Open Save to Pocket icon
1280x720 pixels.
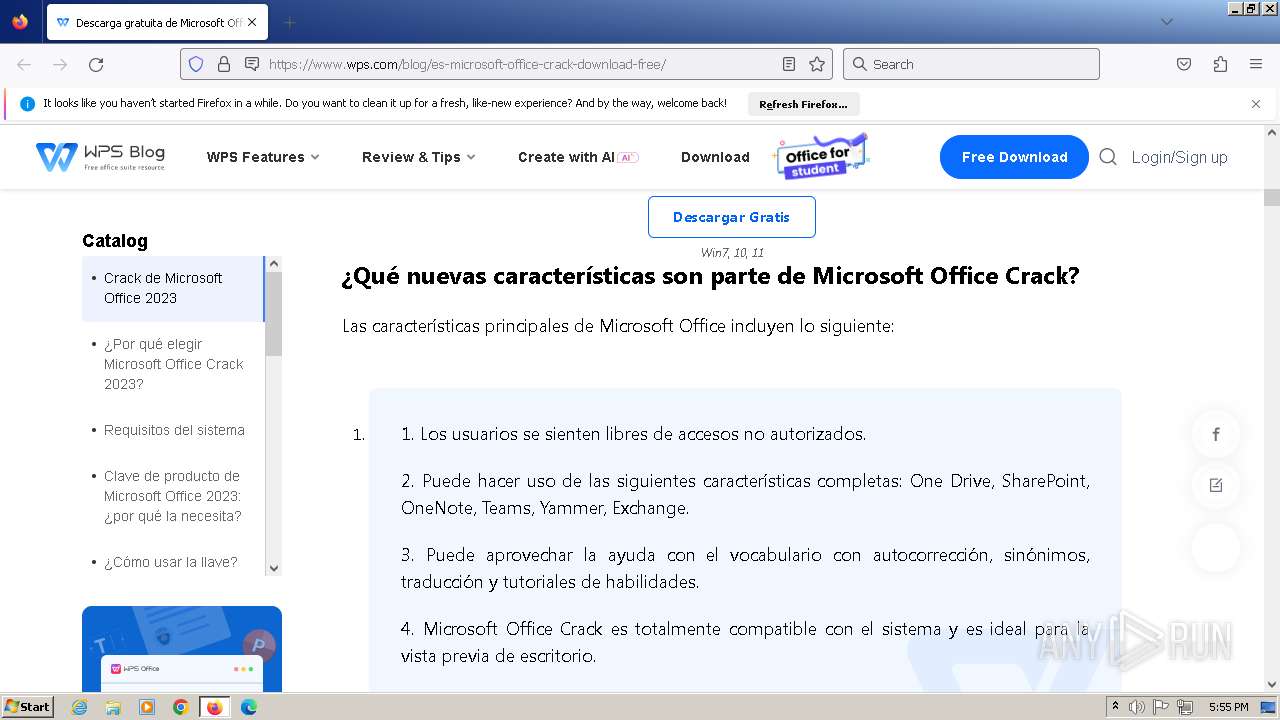1184,64
